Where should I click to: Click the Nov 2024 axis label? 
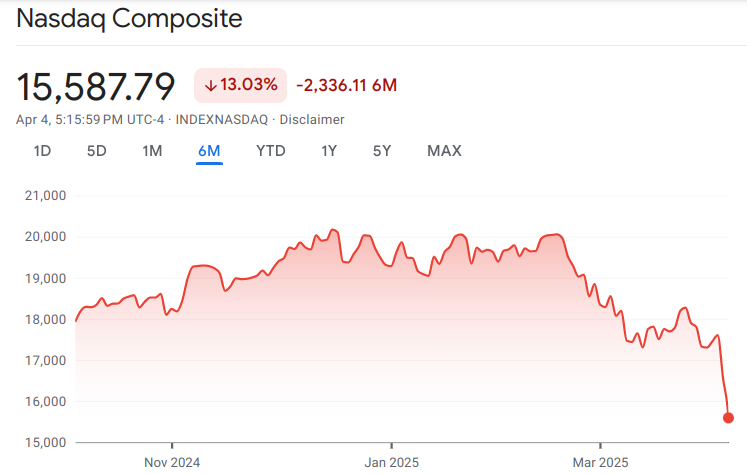coord(172,462)
